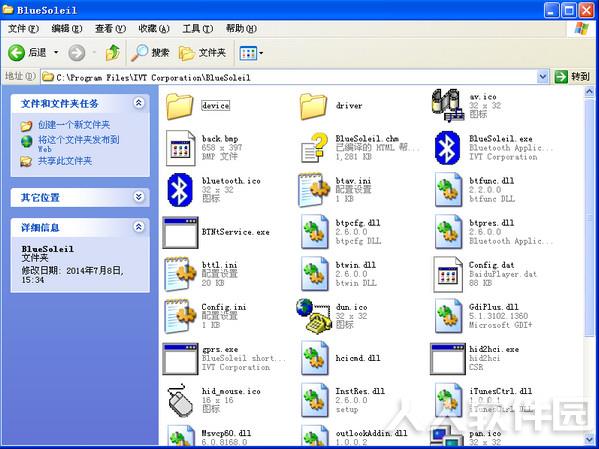599x449 pixels.
Task: Select the 'Msvcp60.dll' file name
Action: tap(226, 433)
